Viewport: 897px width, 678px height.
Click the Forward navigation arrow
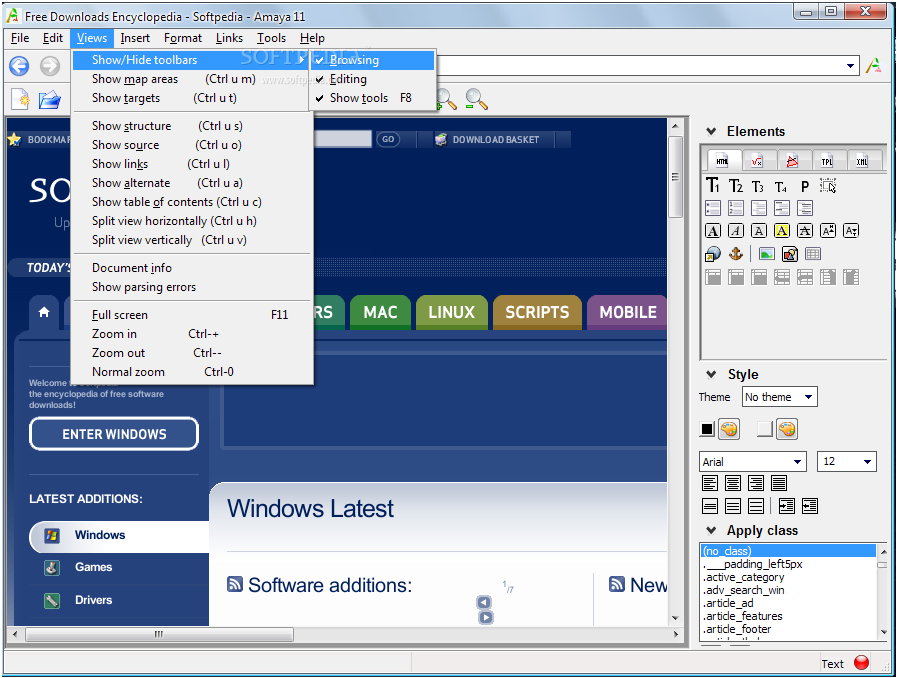(x=50, y=66)
